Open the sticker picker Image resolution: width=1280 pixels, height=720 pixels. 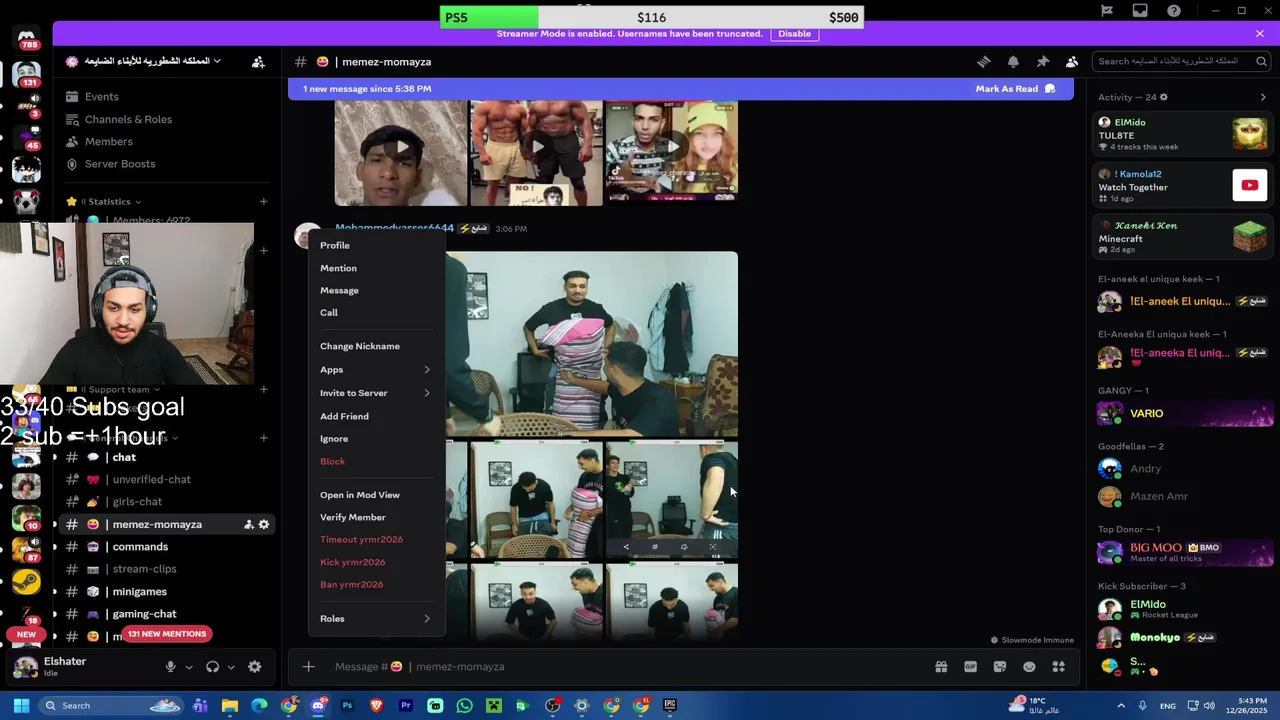pos(1000,667)
